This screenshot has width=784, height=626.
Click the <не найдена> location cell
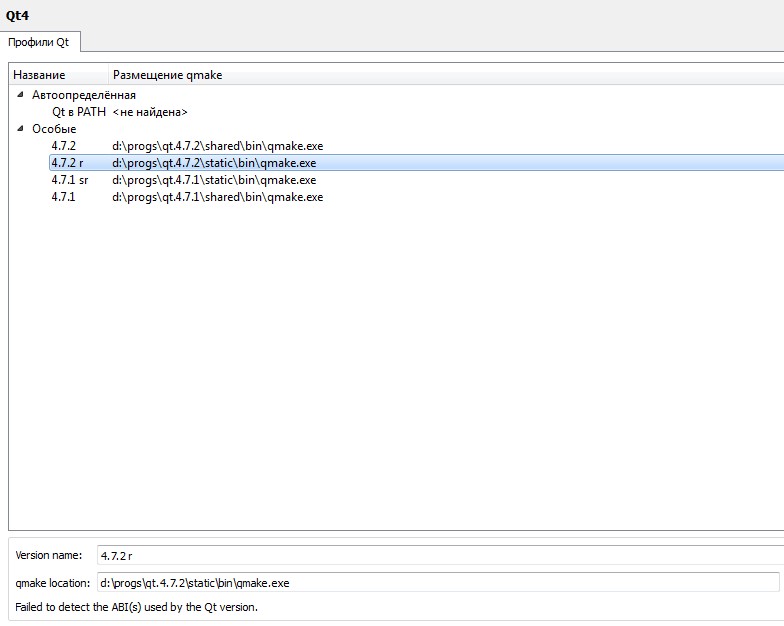point(150,112)
